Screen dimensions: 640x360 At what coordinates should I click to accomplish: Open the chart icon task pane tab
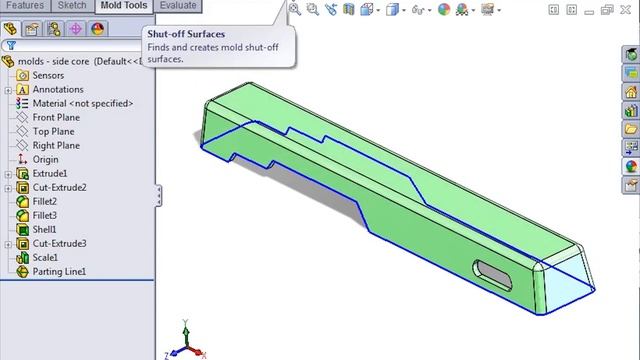[631, 111]
